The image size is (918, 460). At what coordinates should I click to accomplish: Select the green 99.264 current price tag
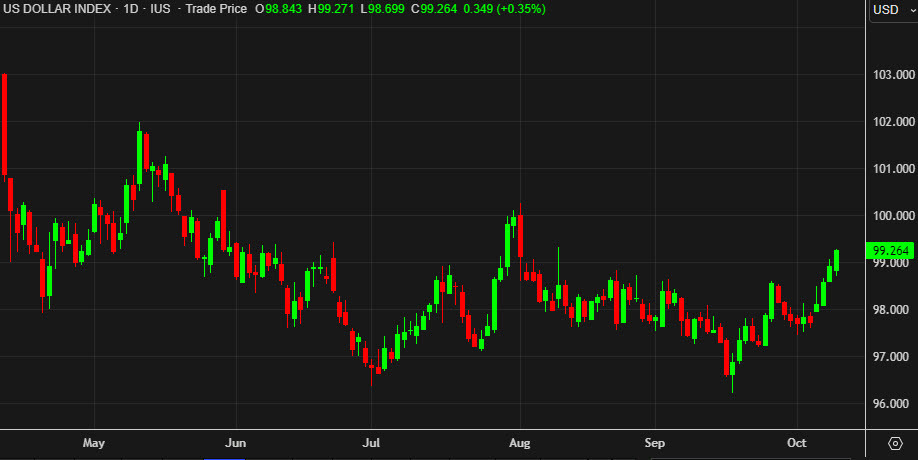point(889,250)
